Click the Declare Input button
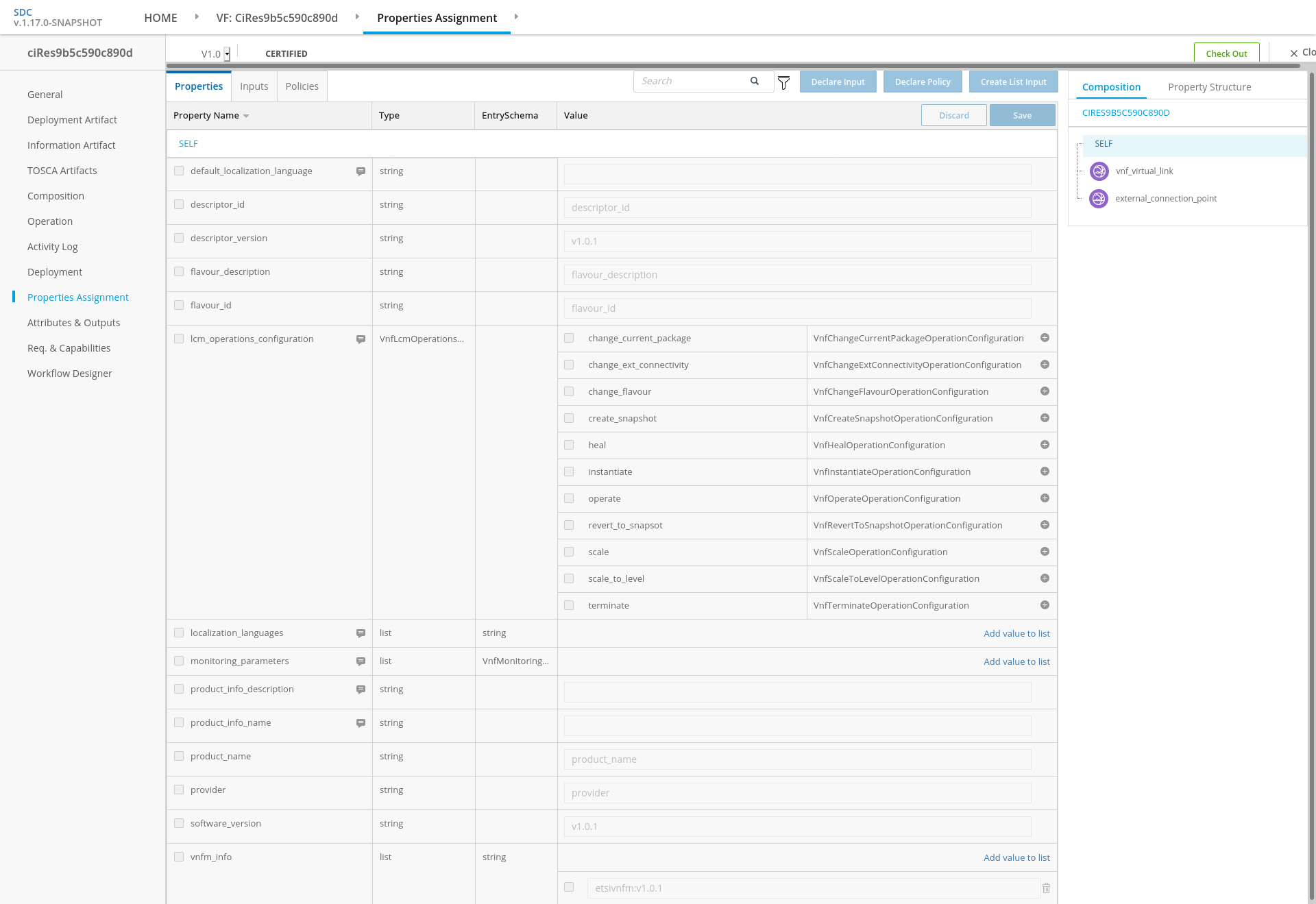The image size is (1316, 904). click(x=838, y=82)
